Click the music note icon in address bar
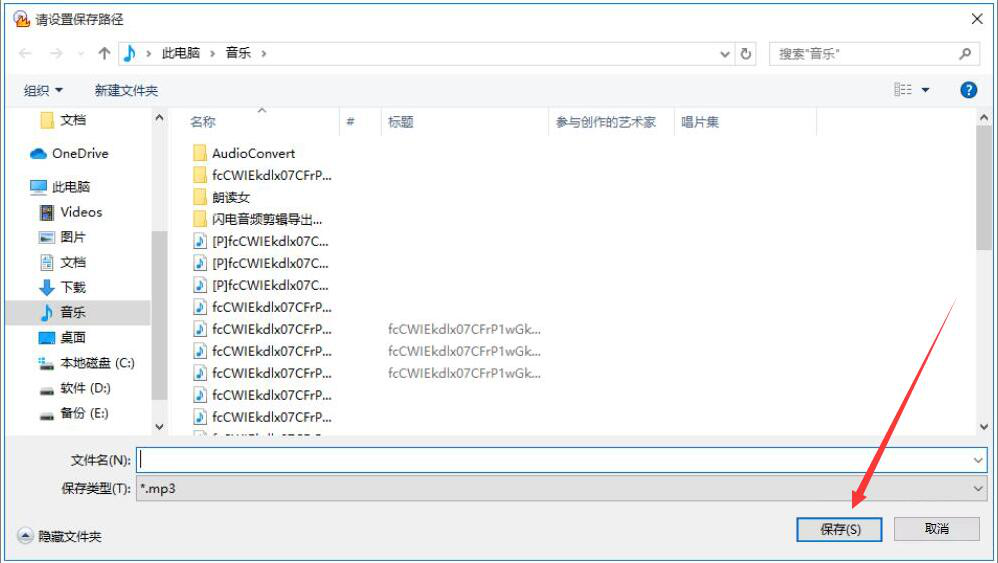The image size is (998, 563). coord(130,53)
